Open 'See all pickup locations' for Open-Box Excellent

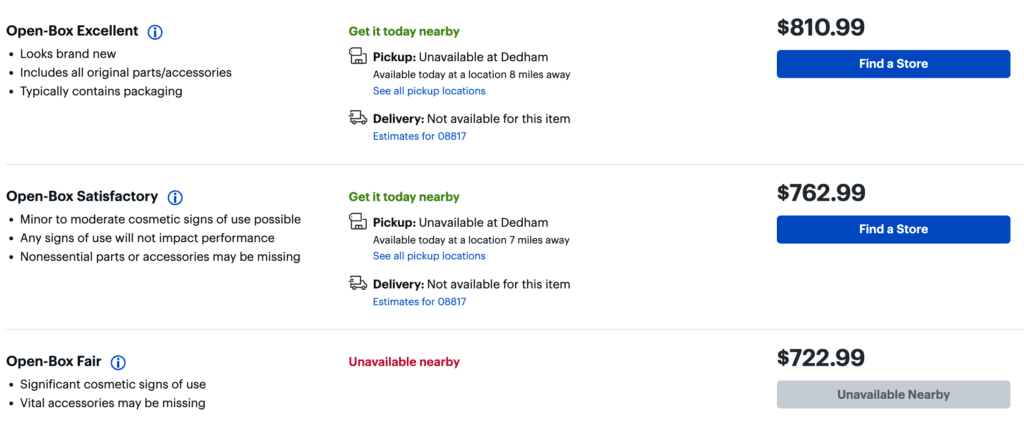tap(429, 91)
